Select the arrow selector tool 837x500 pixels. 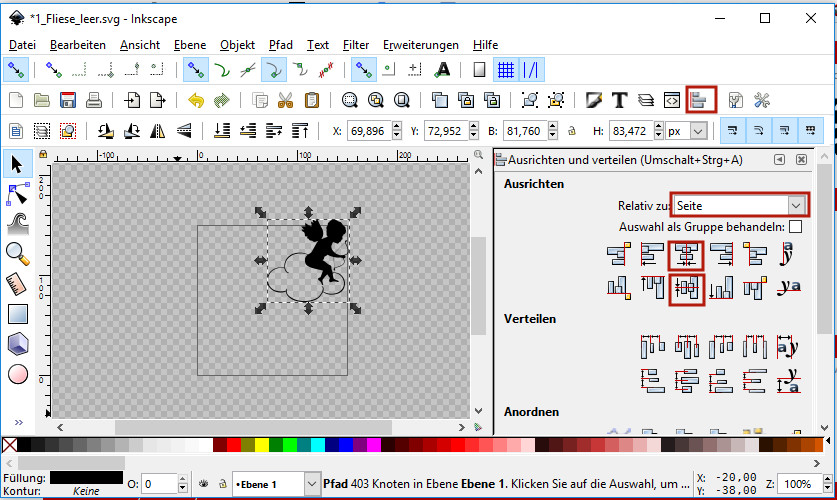[17, 163]
